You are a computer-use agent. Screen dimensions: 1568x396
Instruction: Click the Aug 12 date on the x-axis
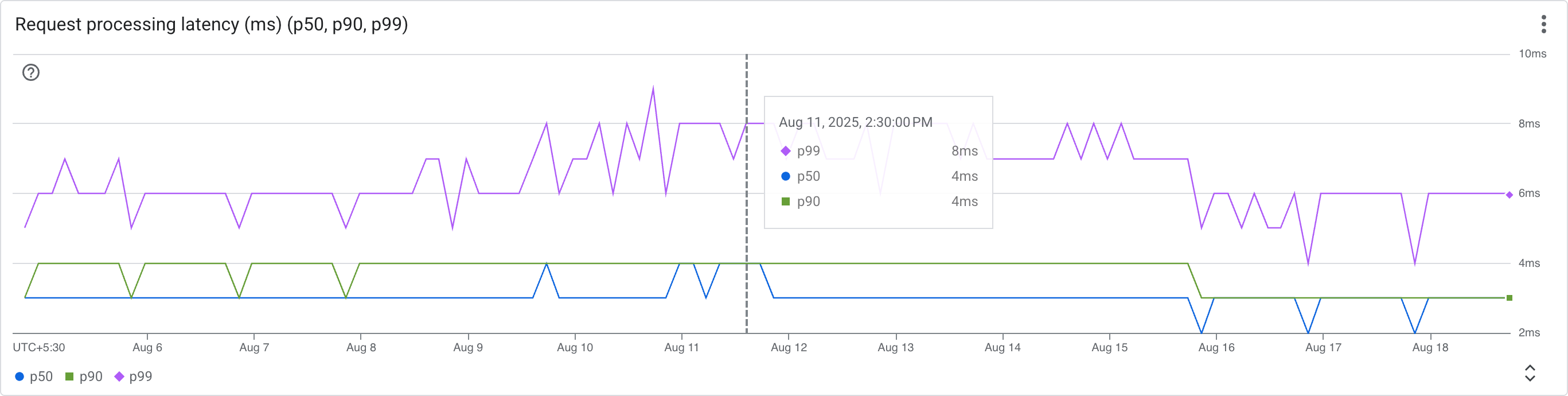(788, 347)
